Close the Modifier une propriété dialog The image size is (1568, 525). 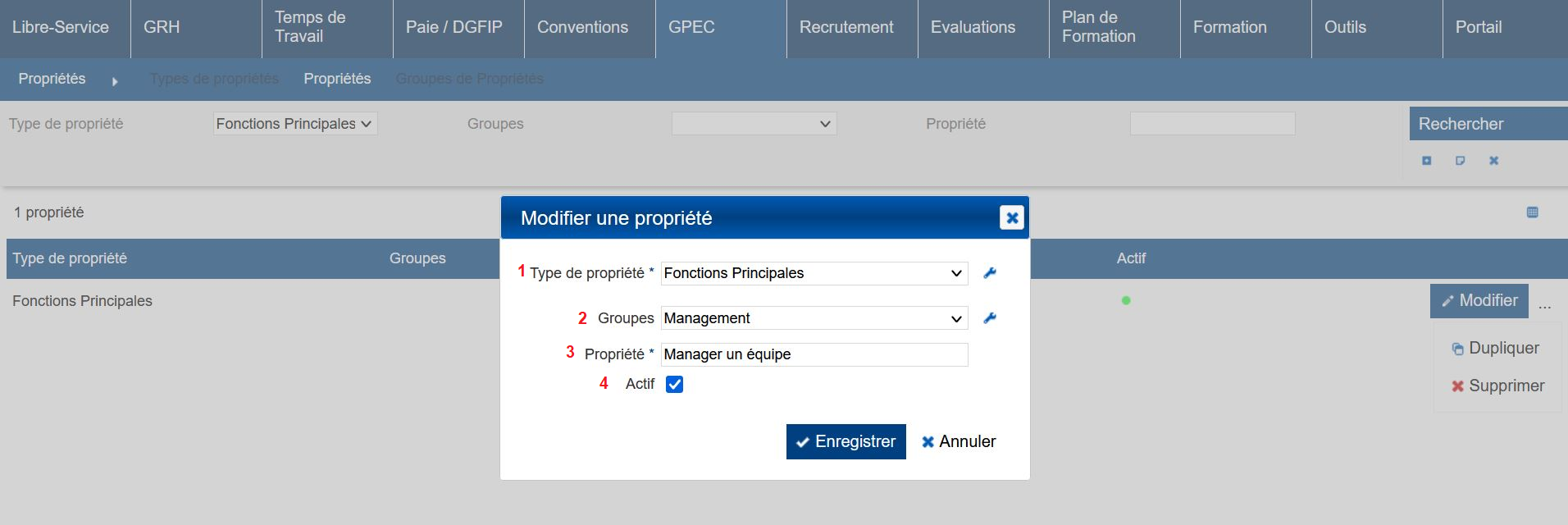1012,217
